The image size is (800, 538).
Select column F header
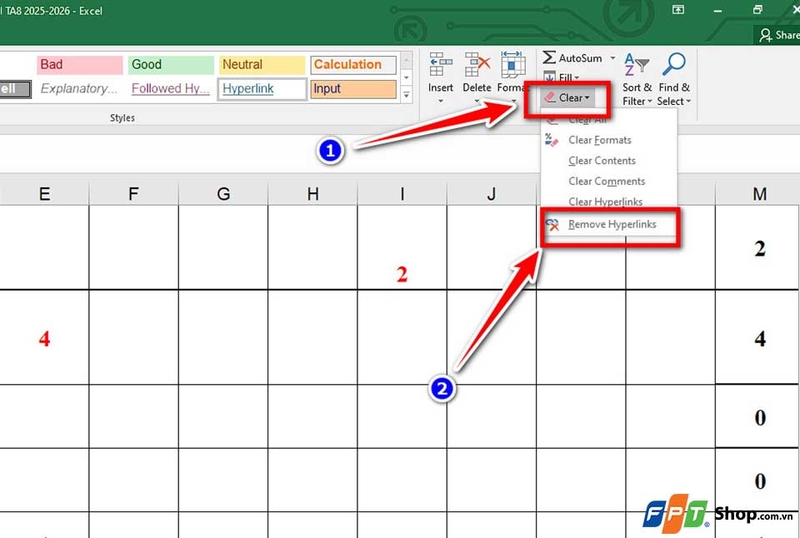tap(134, 194)
